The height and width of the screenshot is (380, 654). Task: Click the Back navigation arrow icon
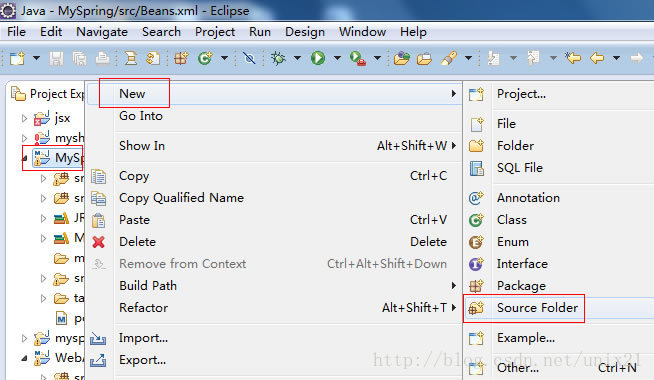coord(597,58)
